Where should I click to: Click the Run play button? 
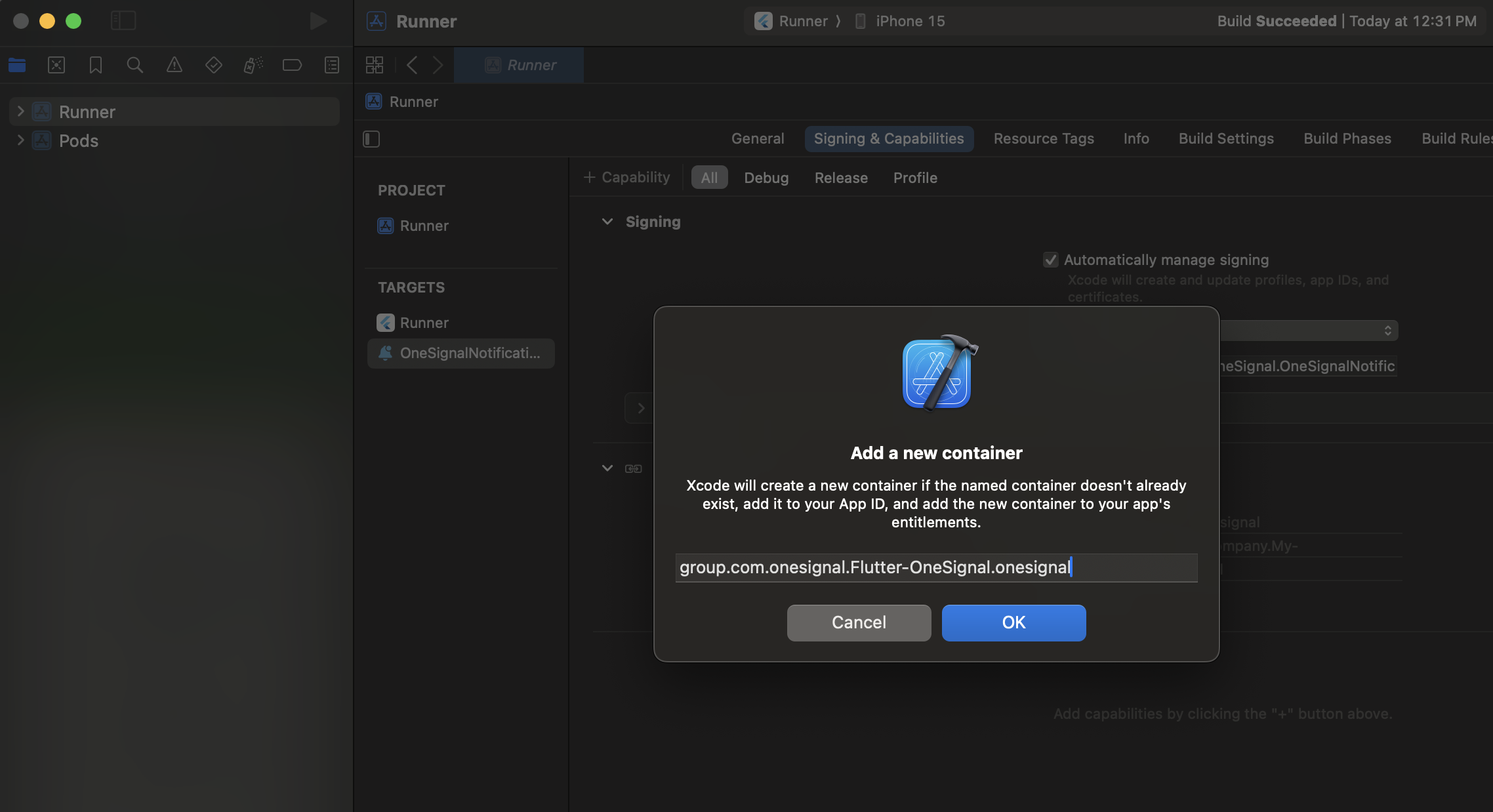point(319,21)
